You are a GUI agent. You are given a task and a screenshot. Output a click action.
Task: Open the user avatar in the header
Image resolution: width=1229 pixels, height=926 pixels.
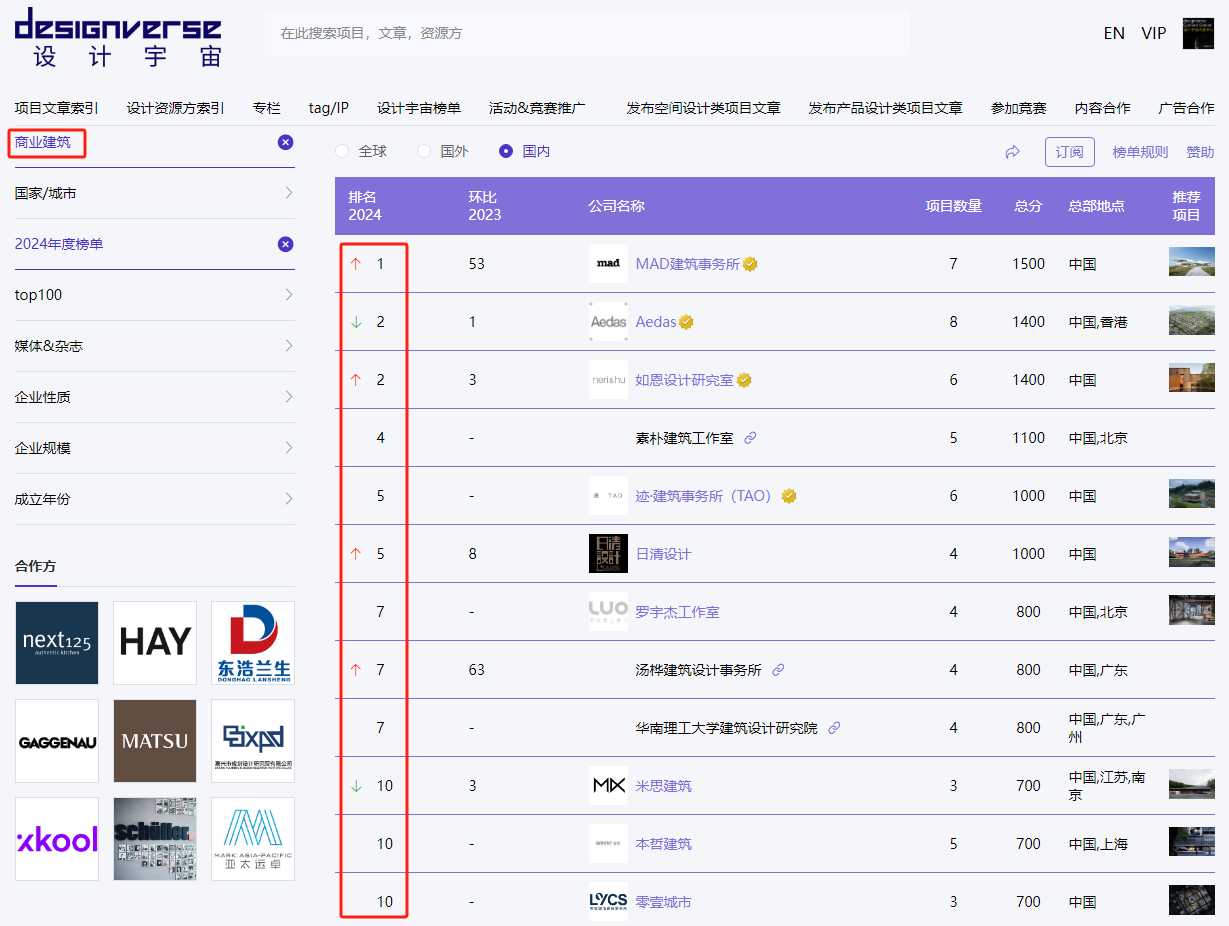[x=1198, y=33]
